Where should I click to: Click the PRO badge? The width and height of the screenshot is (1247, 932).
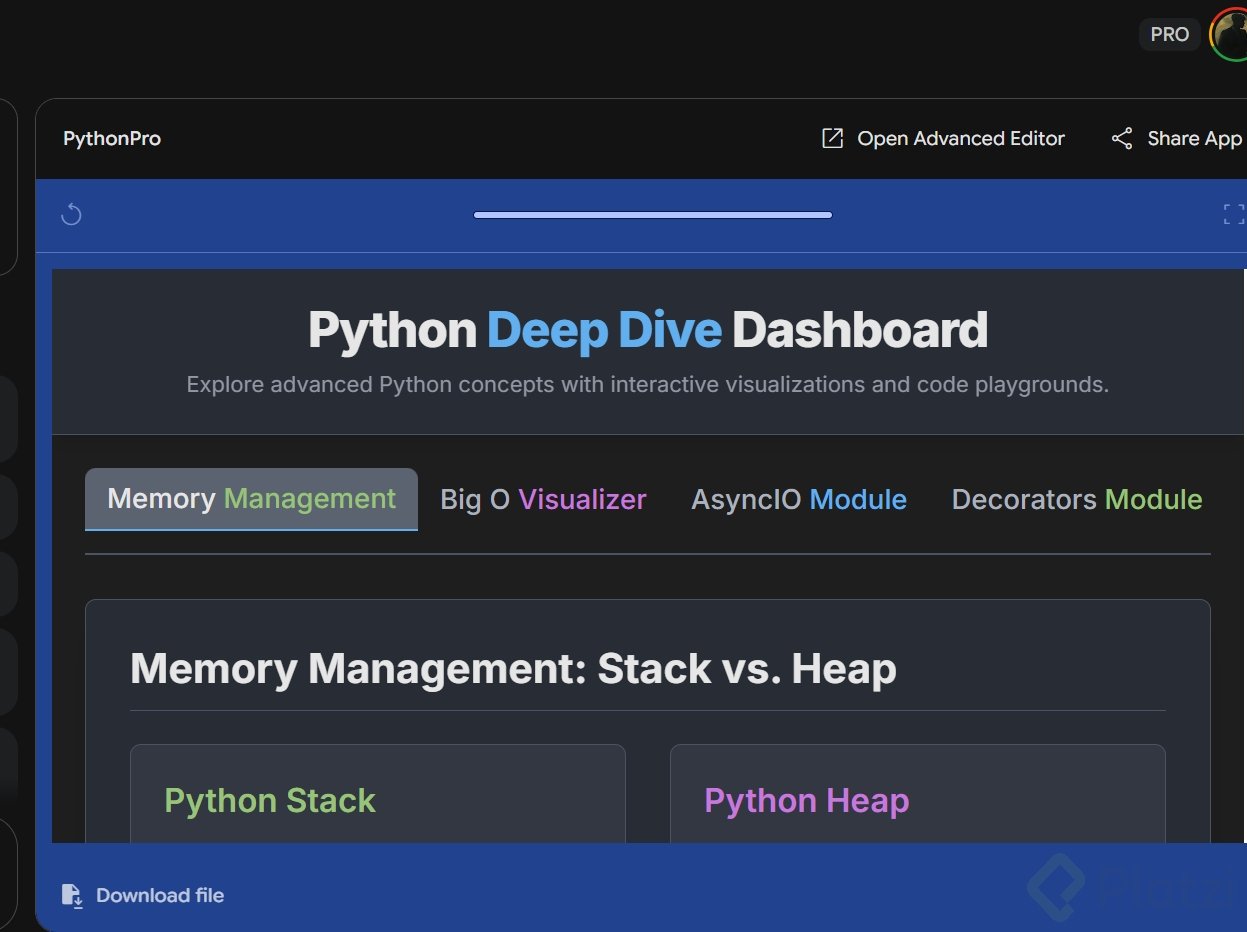point(1169,35)
